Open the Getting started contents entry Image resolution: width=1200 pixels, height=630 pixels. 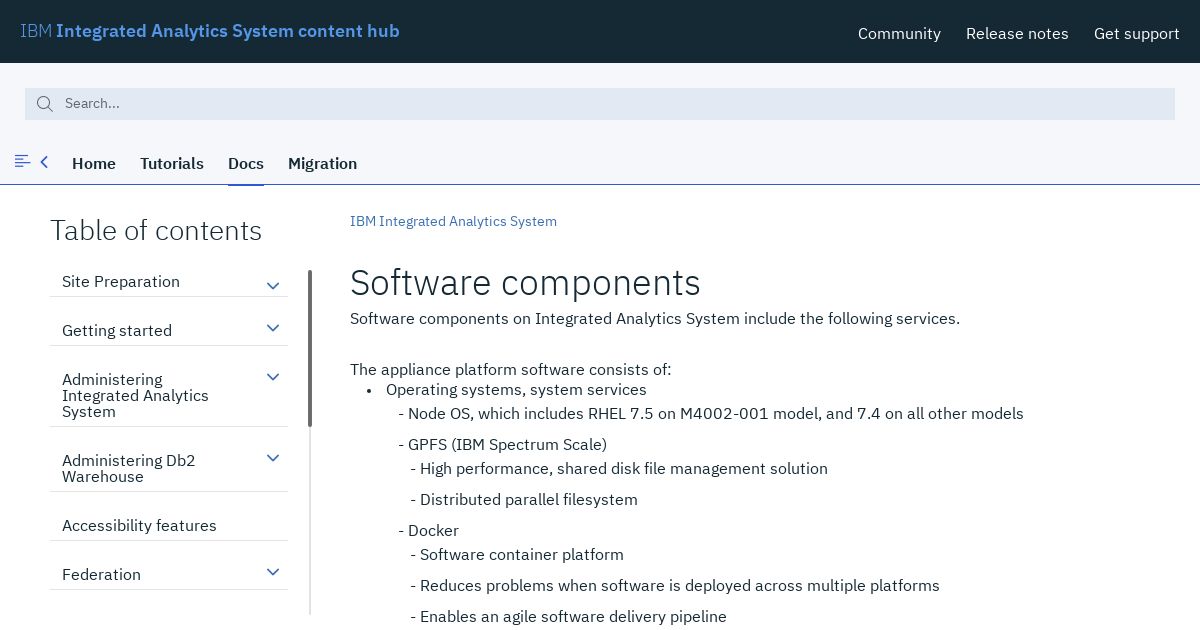(117, 331)
